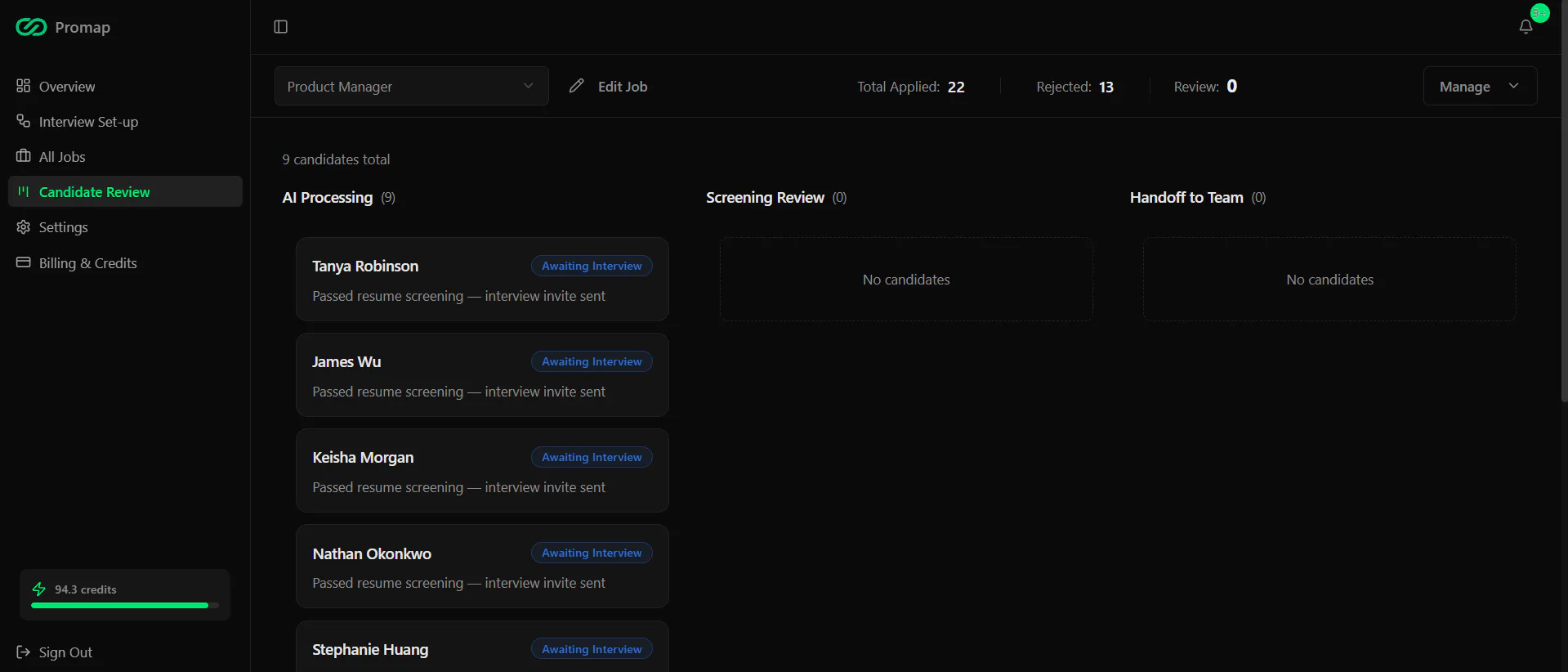Click the Edit Job label
The height and width of the screenshot is (672, 1568).
coord(623,86)
